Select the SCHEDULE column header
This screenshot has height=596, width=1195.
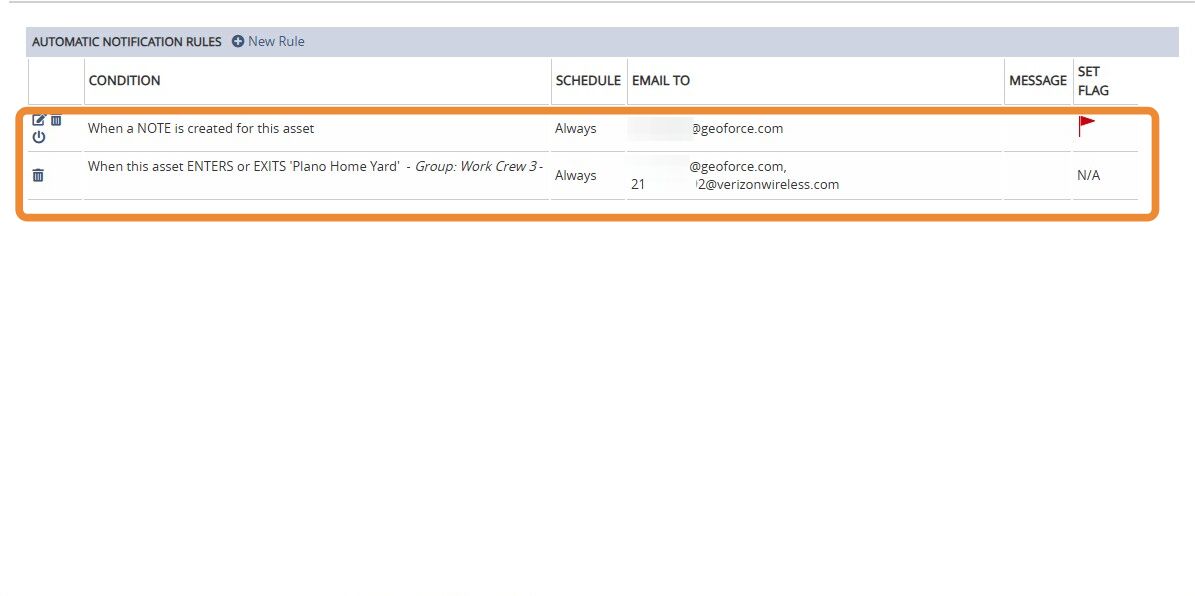(588, 81)
